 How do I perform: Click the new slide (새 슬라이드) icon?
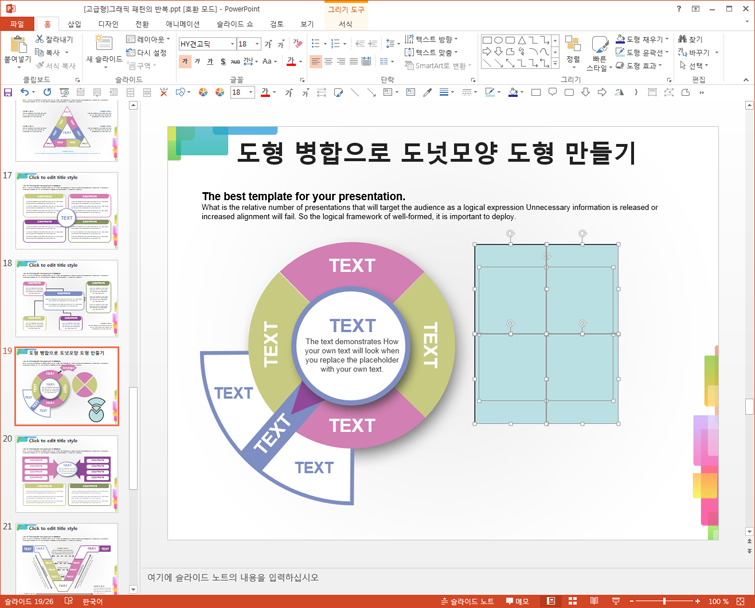pyautogui.click(x=104, y=43)
